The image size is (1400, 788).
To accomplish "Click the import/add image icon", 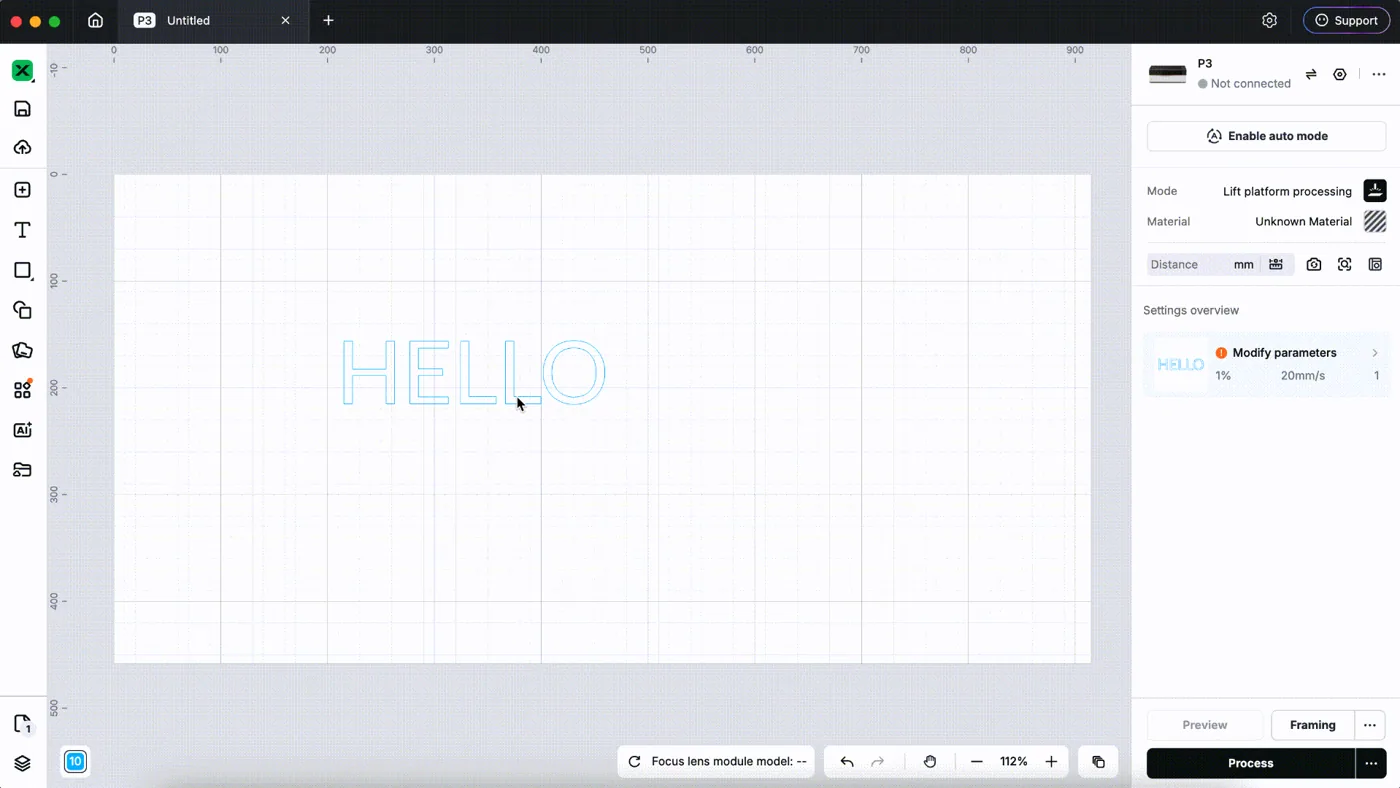I will coord(22,190).
